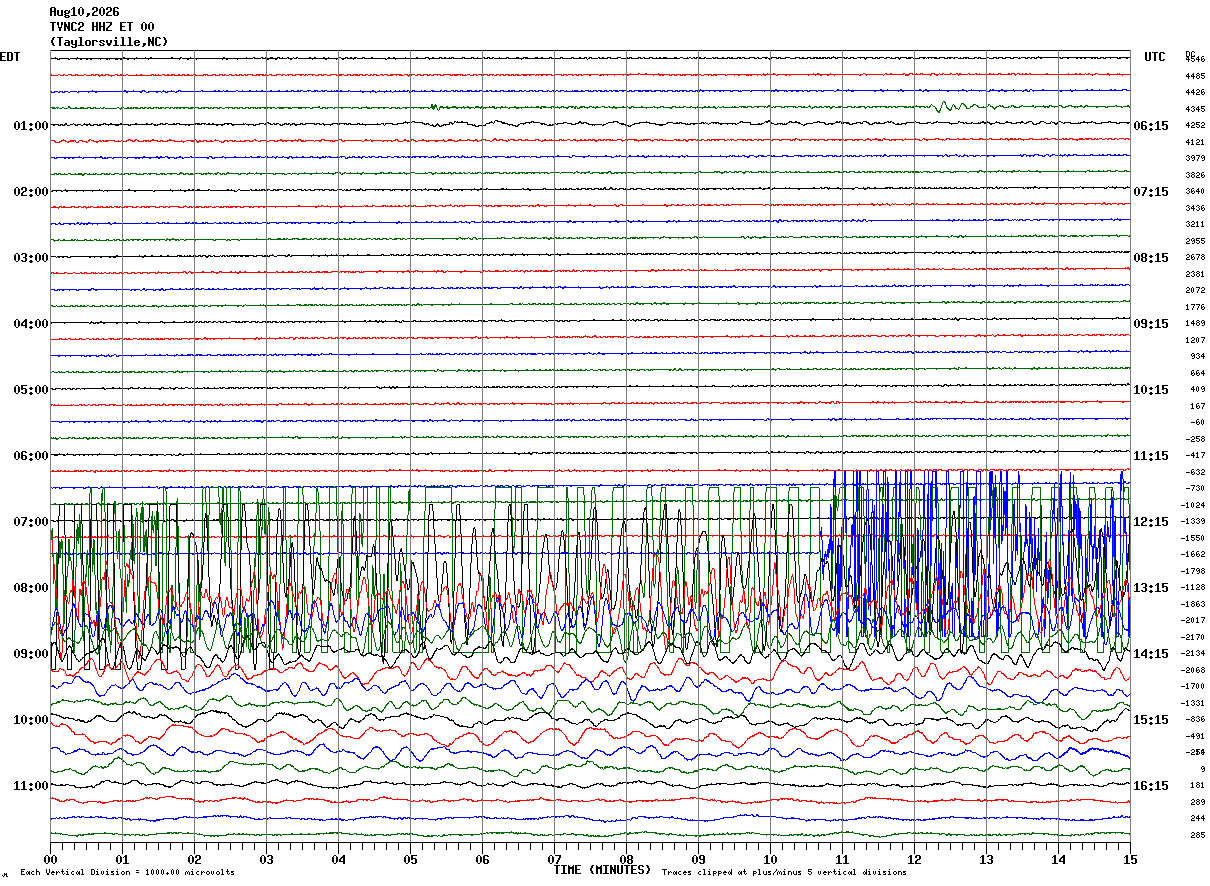Screen dimensions: 1210x886
Task: Click the 01:00 EDT time label
Action: coord(31,126)
